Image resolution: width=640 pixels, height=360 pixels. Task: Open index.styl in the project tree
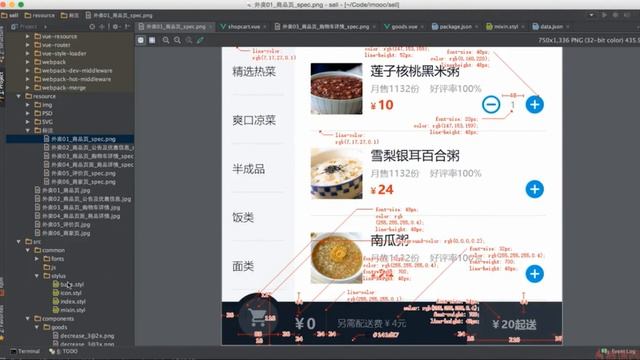coord(69,302)
